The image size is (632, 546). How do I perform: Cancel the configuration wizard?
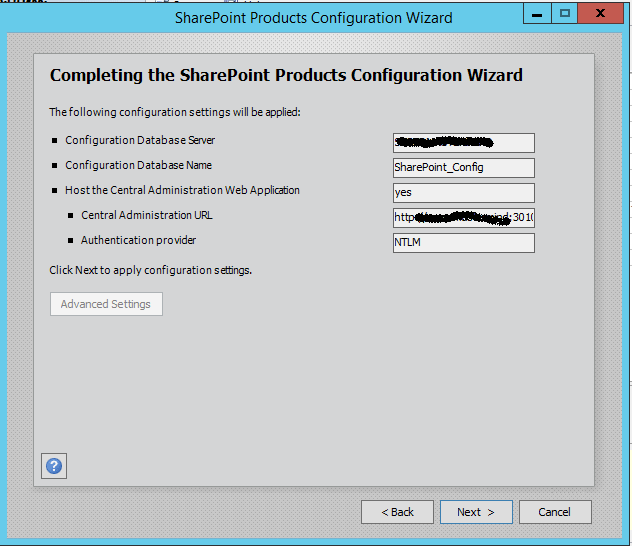pyautogui.click(x=554, y=512)
